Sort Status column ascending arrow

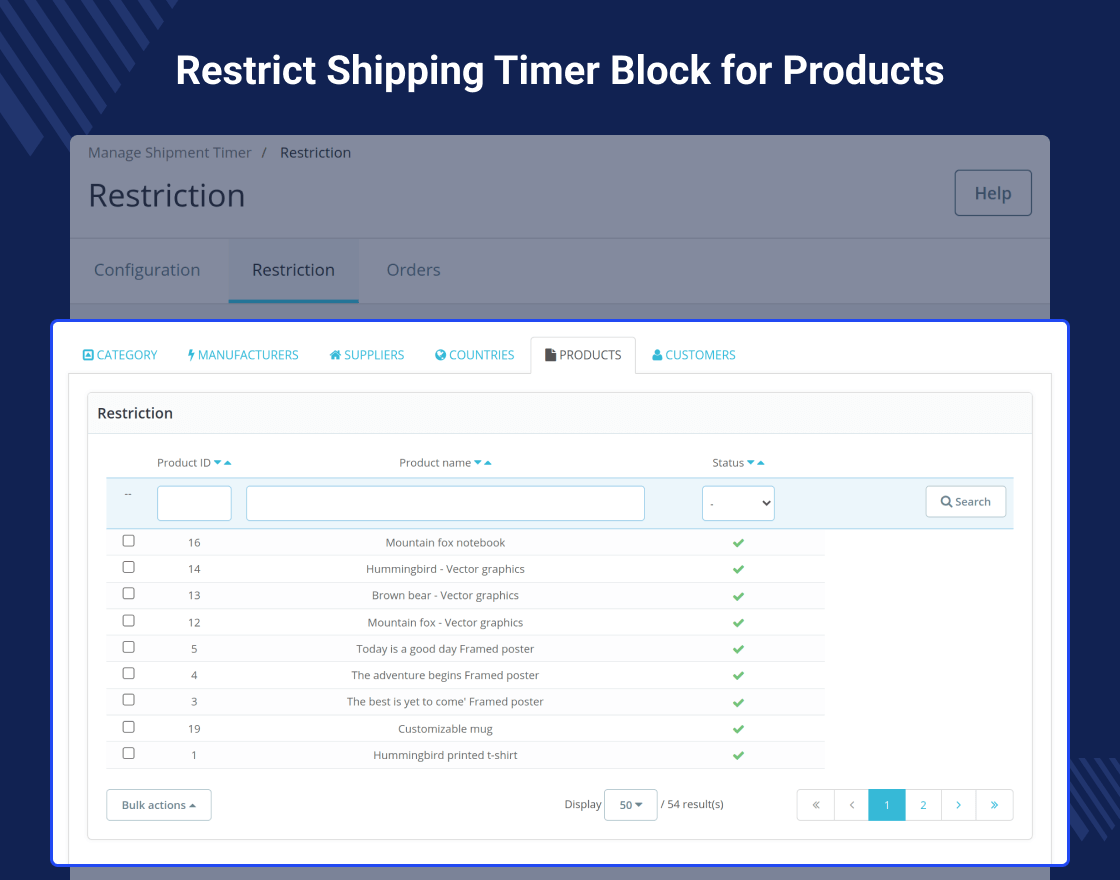tap(761, 463)
